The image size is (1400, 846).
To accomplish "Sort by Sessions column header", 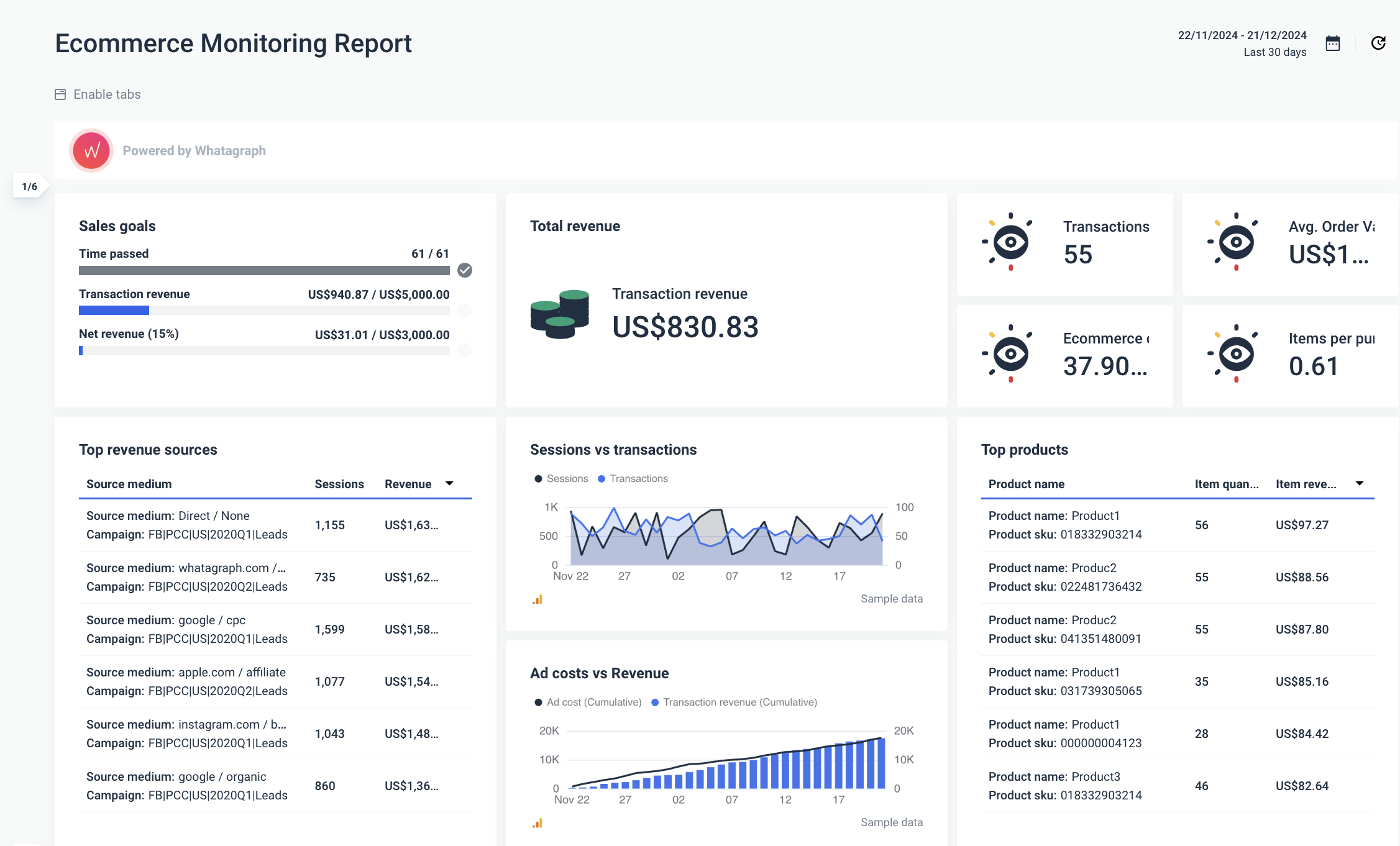I will tap(339, 484).
